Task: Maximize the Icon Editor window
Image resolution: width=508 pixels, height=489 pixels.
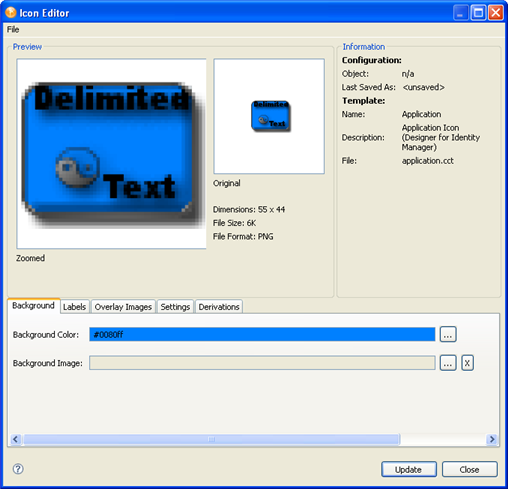Action: tap(478, 13)
